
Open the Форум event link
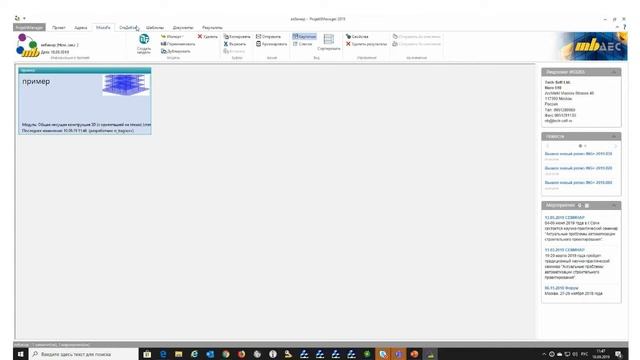(x=561, y=288)
